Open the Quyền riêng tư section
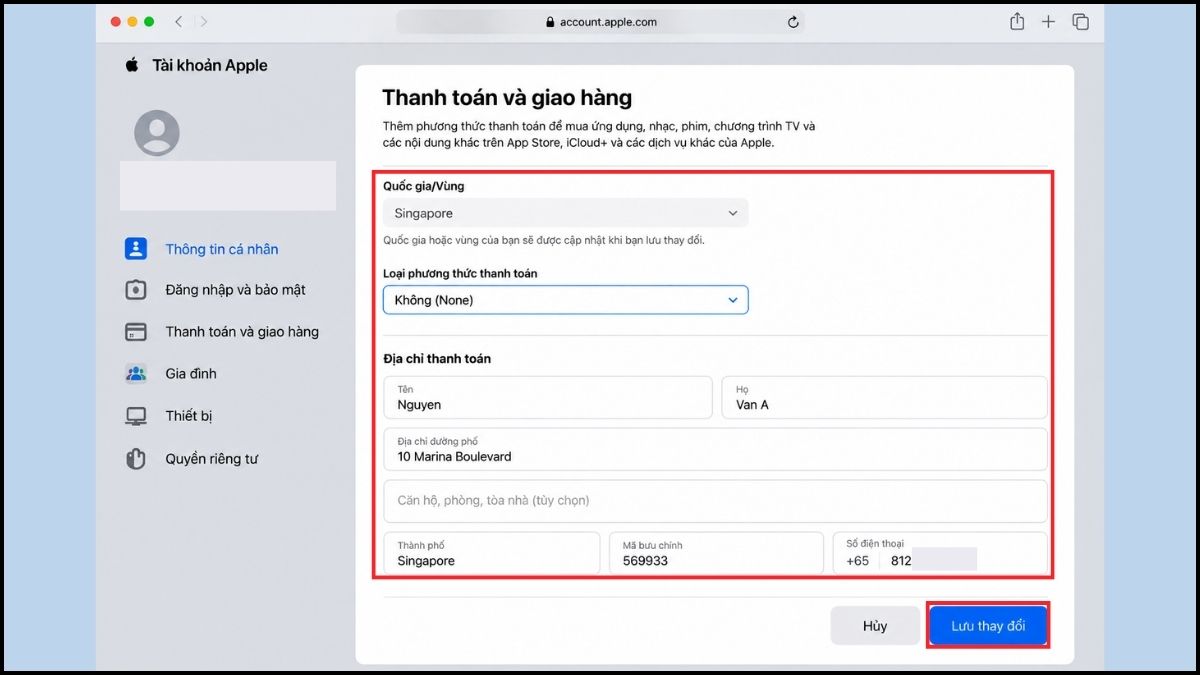1200x675 pixels. click(x=211, y=459)
